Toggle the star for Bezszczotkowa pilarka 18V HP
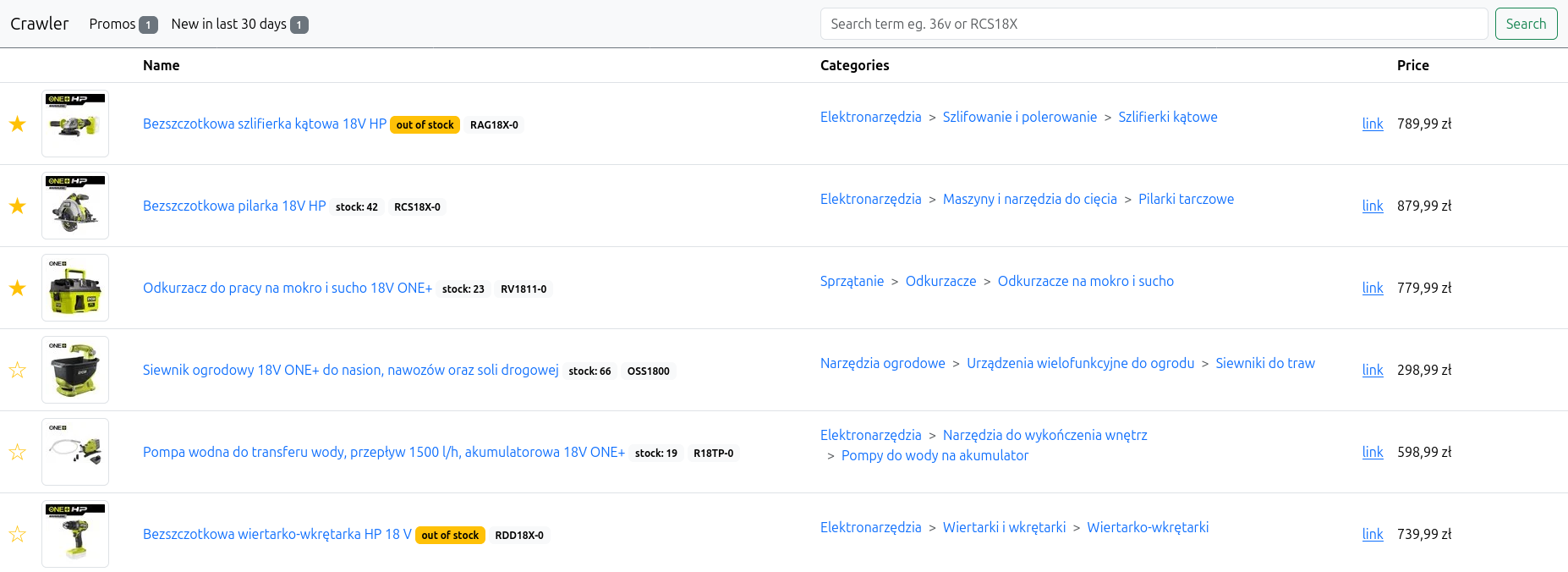1568x572 pixels. pos(17,206)
